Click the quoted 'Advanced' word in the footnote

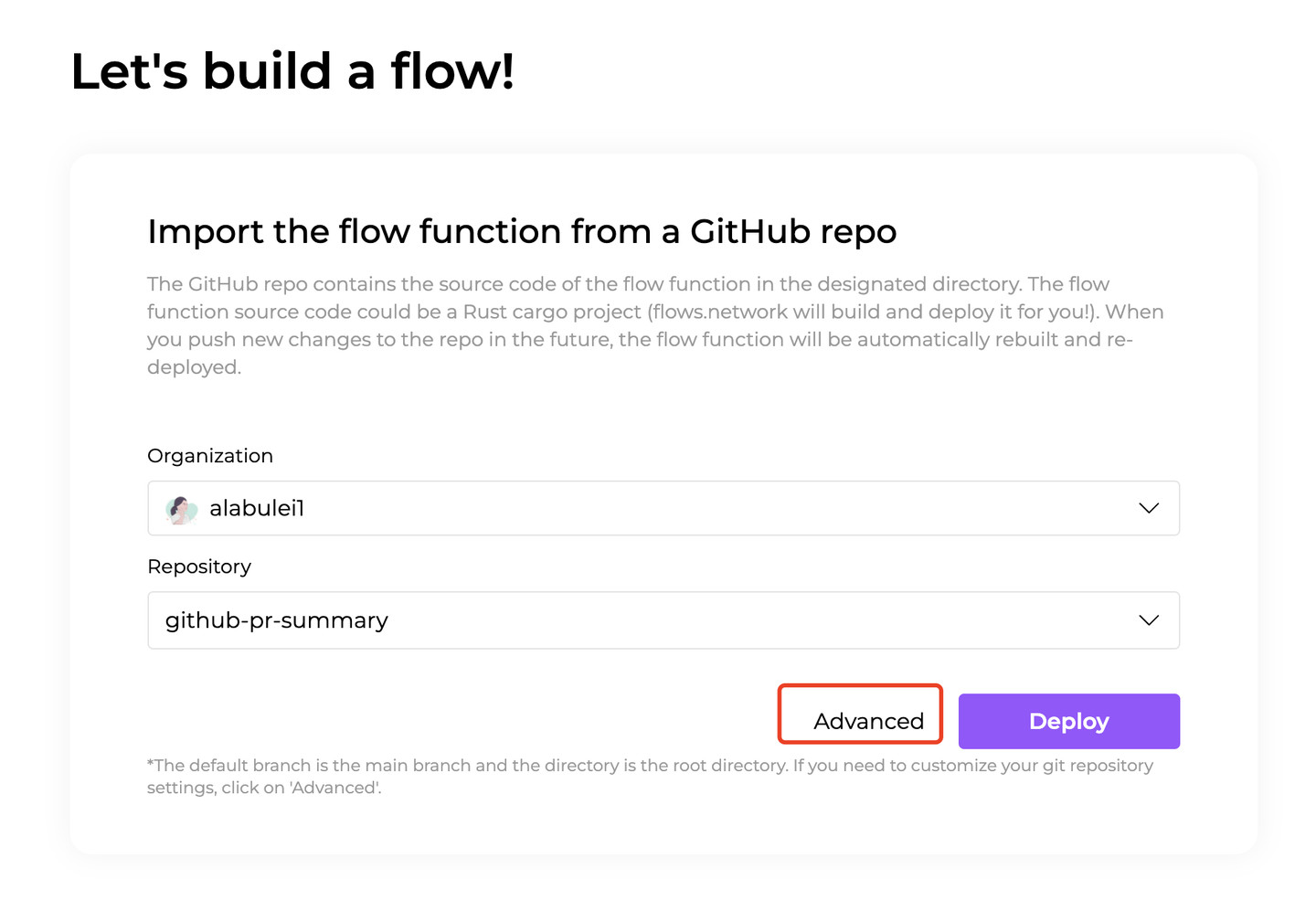[x=334, y=788]
